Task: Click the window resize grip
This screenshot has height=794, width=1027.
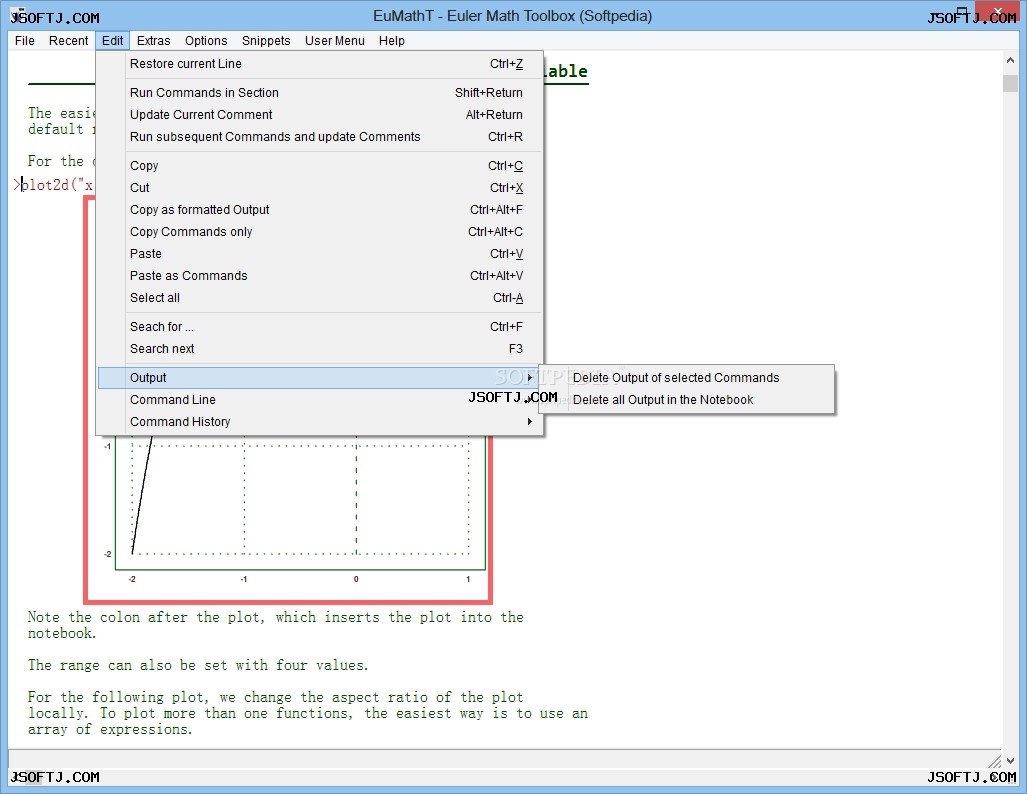Action: [994, 761]
